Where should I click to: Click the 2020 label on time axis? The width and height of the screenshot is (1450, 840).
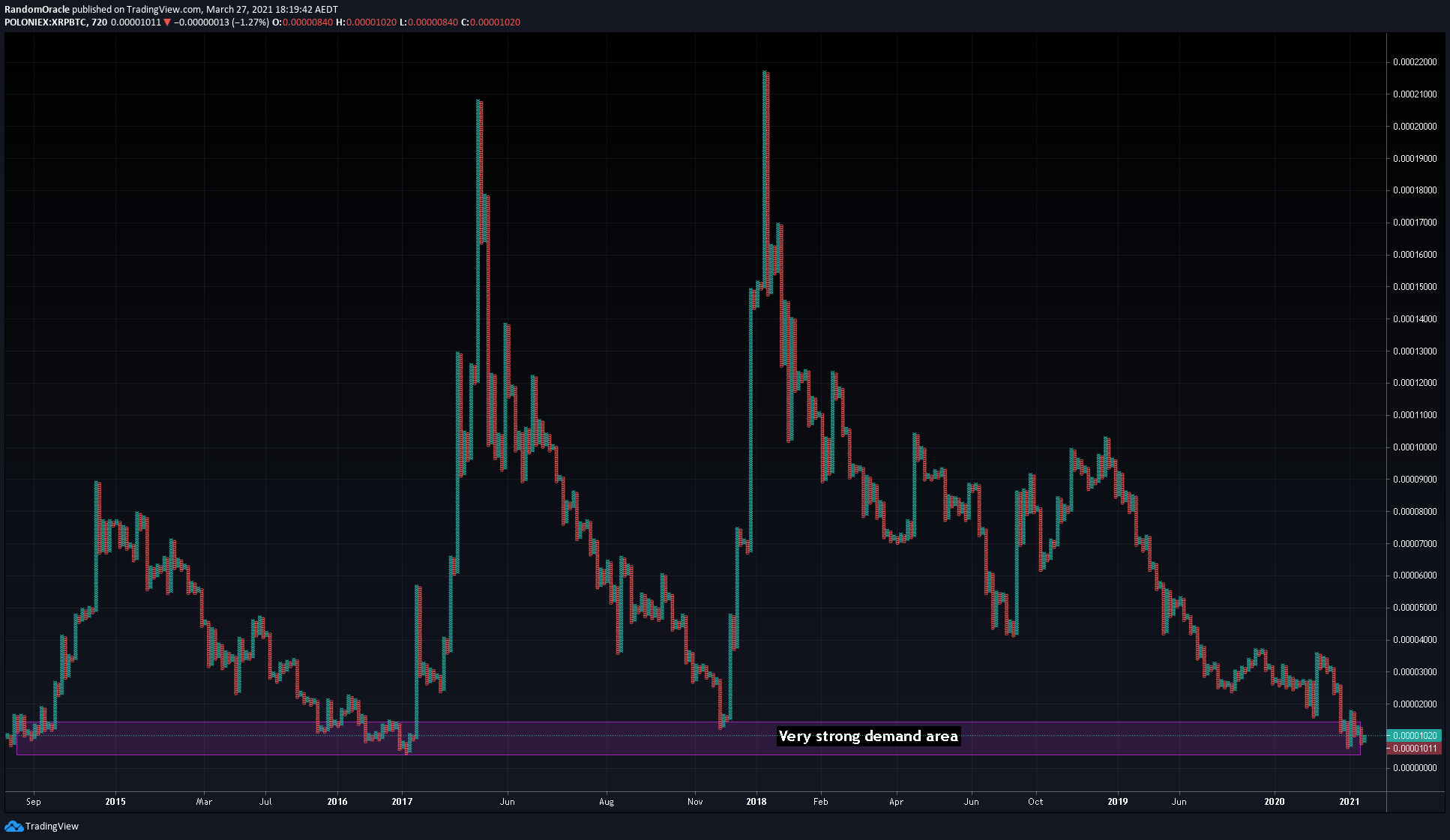pyautogui.click(x=1275, y=802)
